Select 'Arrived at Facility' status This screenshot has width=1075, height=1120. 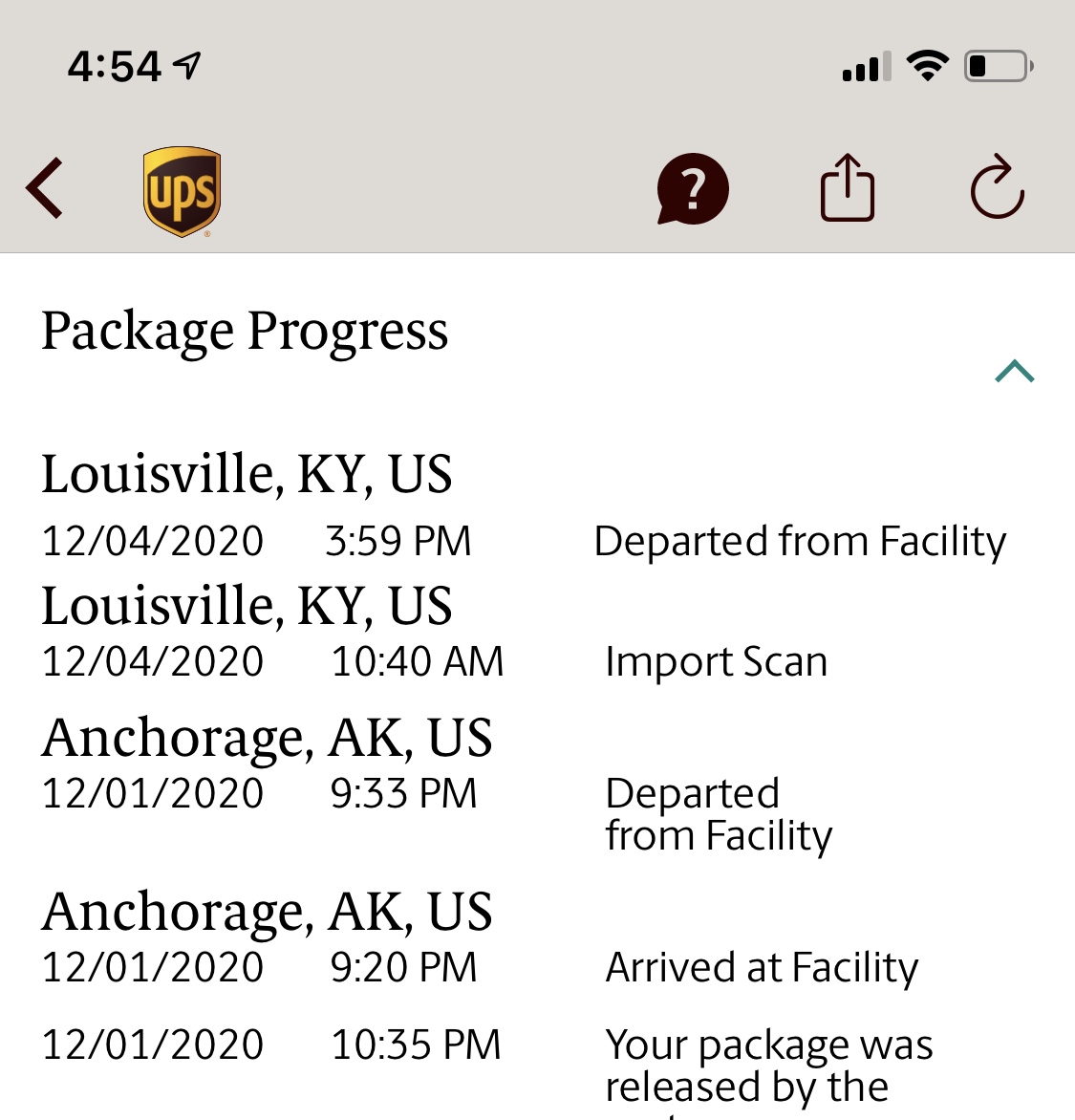tap(762, 967)
